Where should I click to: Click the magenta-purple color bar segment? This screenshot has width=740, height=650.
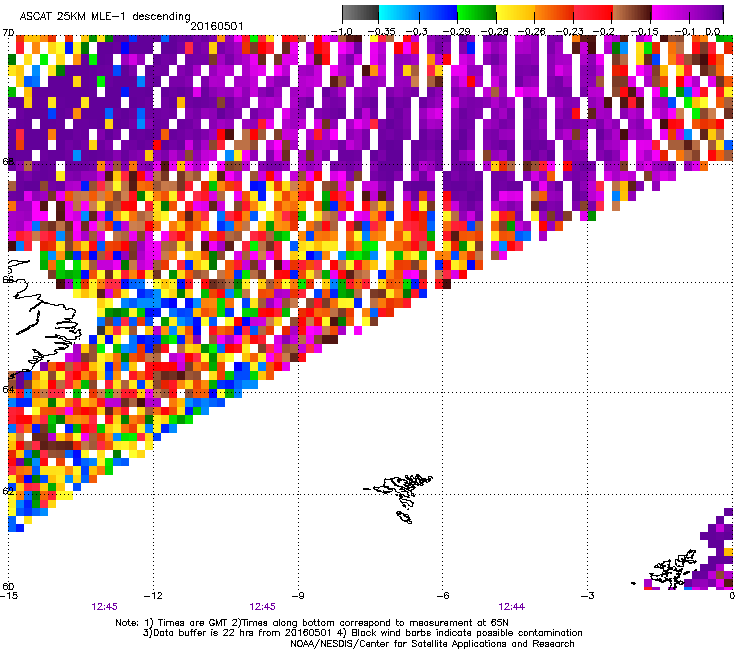coord(688,12)
